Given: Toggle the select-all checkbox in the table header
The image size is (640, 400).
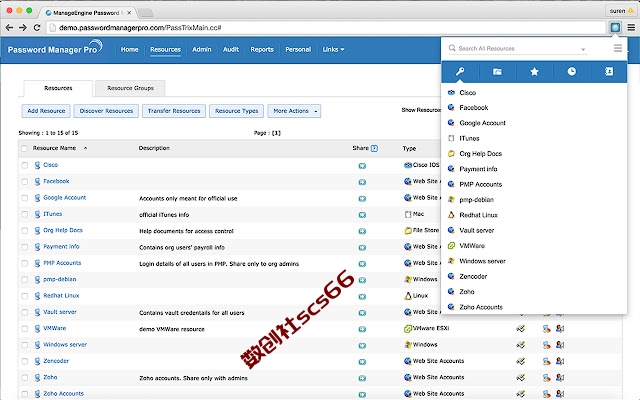Looking at the screenshot, I should point(24,148).
